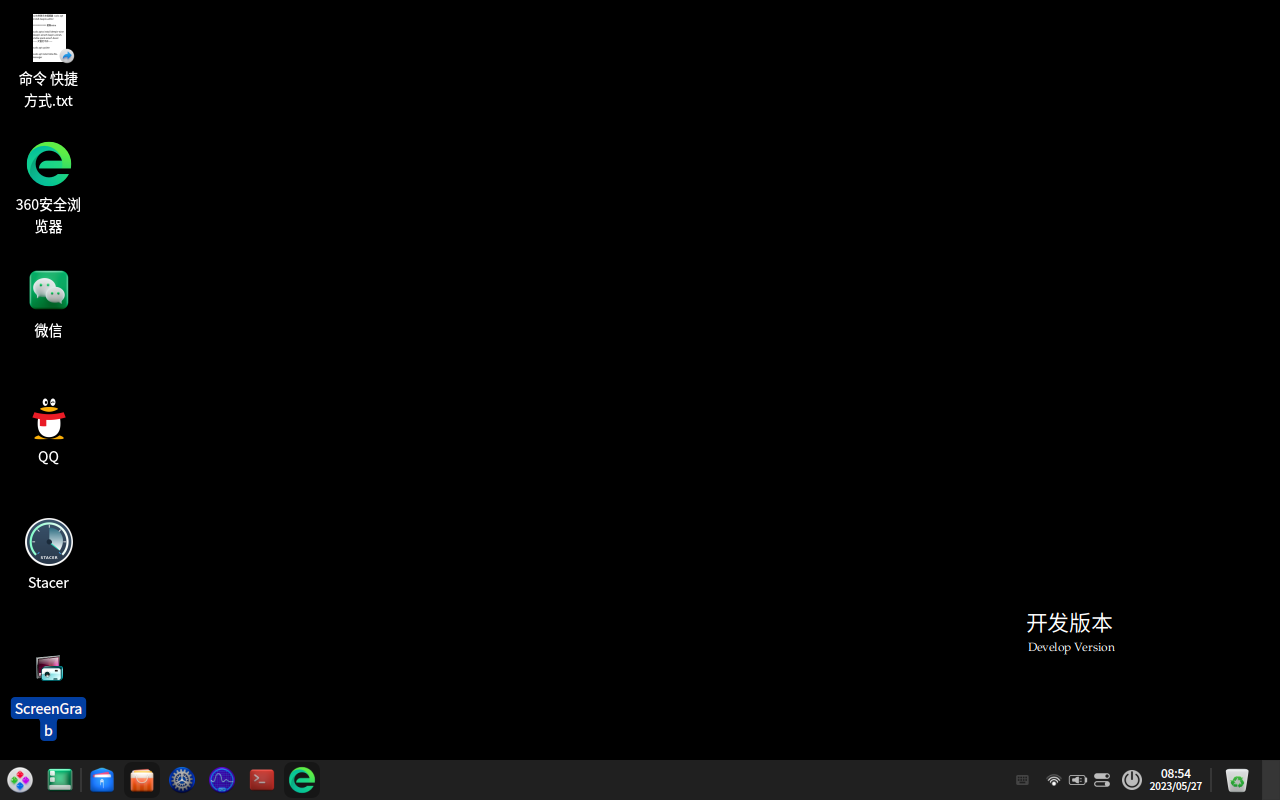Toggle Wi-Fi from the system tray
1280x800 pixels.
pos(1053,780)
